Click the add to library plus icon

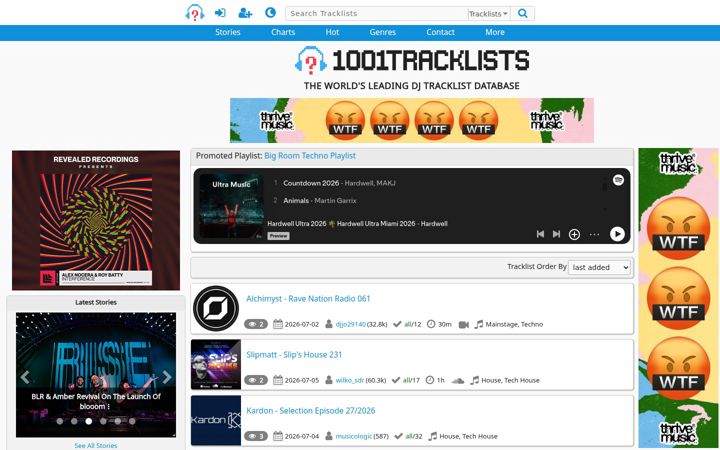point(574,235)
